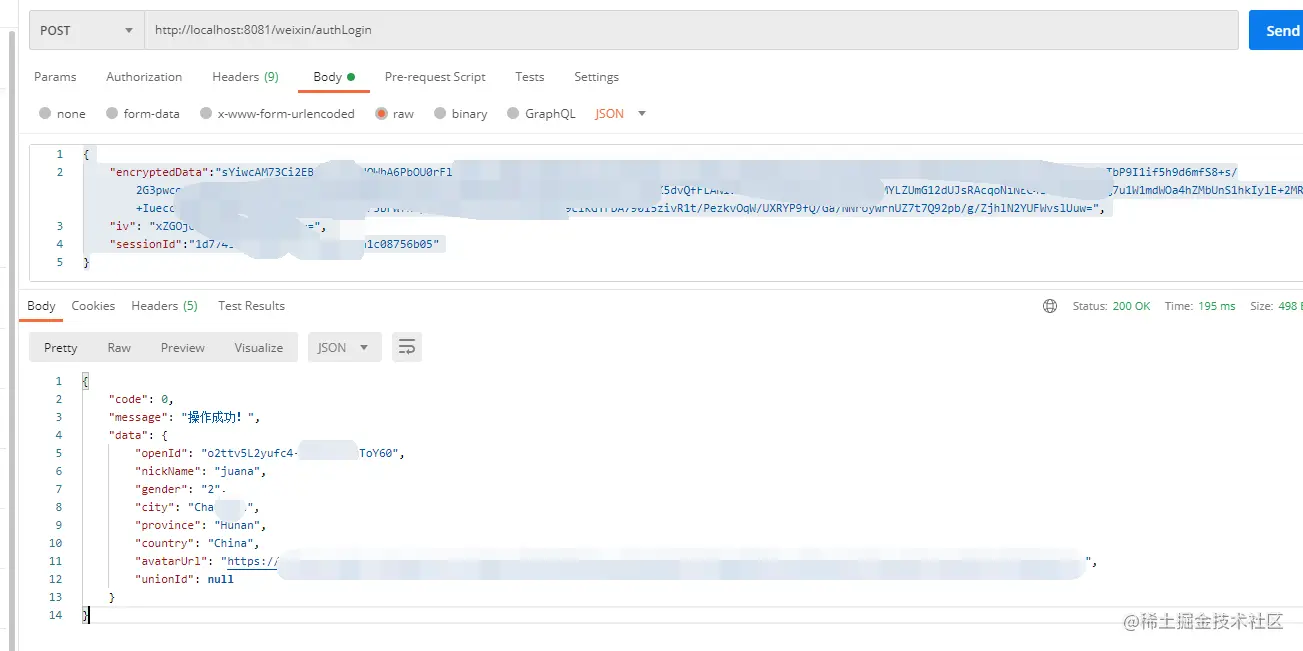
Task: Click the Time: 195 ms indicator
Action: coord(1200,306)
